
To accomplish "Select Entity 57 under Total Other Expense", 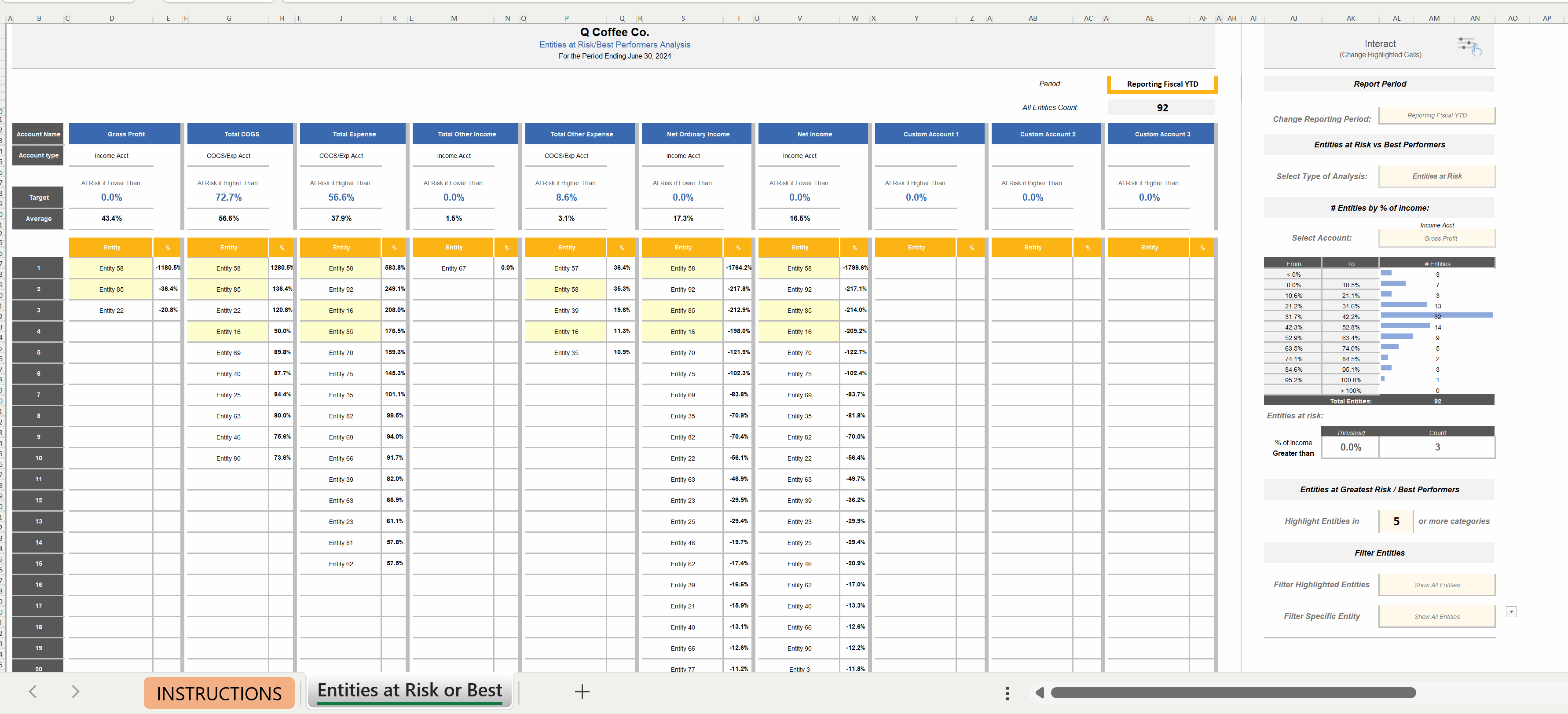I will [x=566, y=268].
